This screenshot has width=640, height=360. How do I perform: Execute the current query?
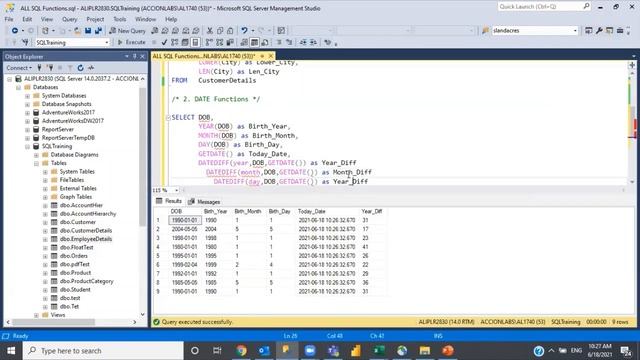131,42
